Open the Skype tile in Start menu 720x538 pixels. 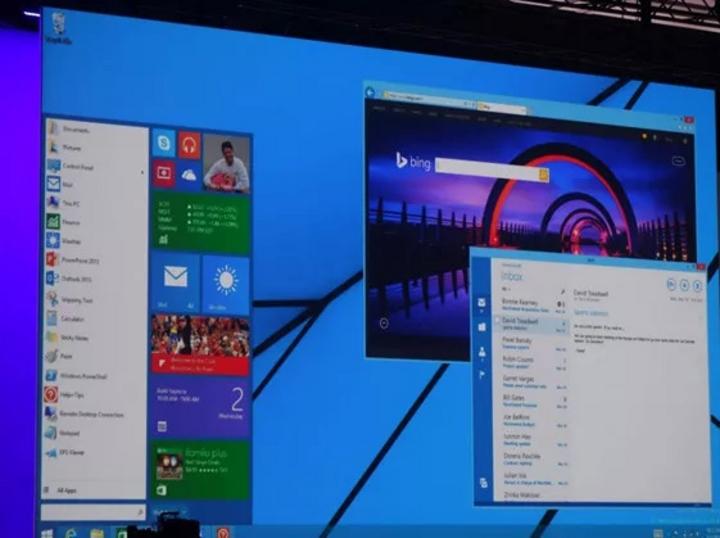(x=163, y=144)
